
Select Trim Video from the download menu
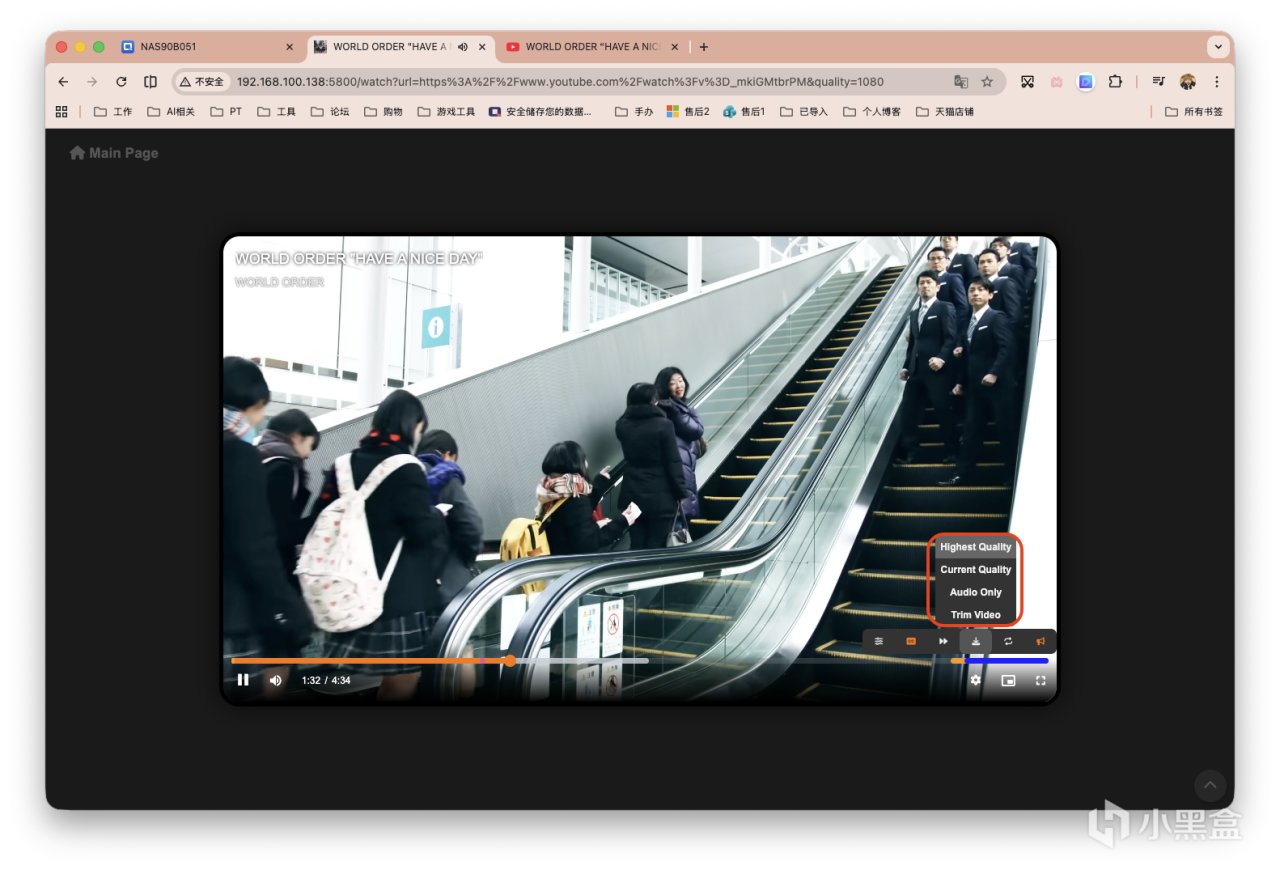[x=976, y=615]
